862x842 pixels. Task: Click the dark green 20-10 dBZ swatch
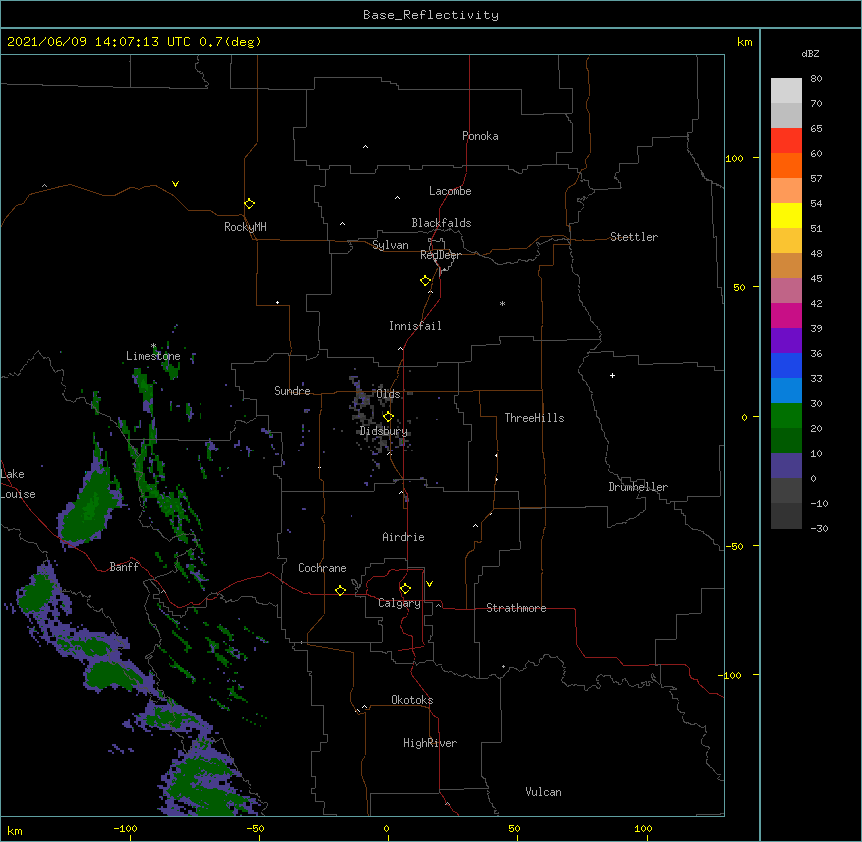(x=786, y=441)
